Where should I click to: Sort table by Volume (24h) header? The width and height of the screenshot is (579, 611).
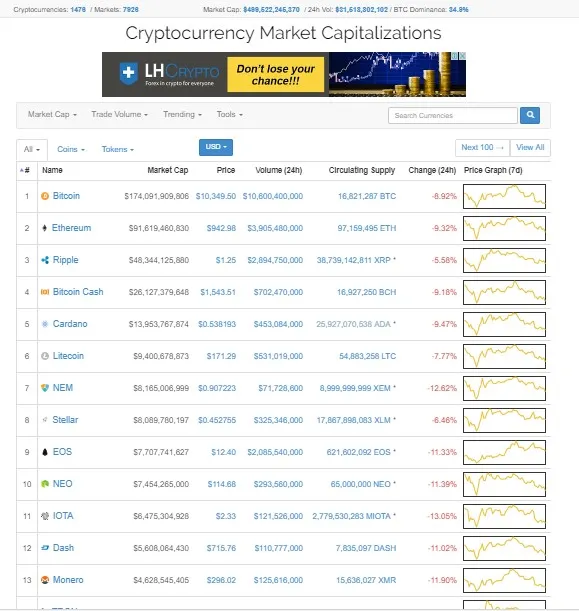(279, 170)
